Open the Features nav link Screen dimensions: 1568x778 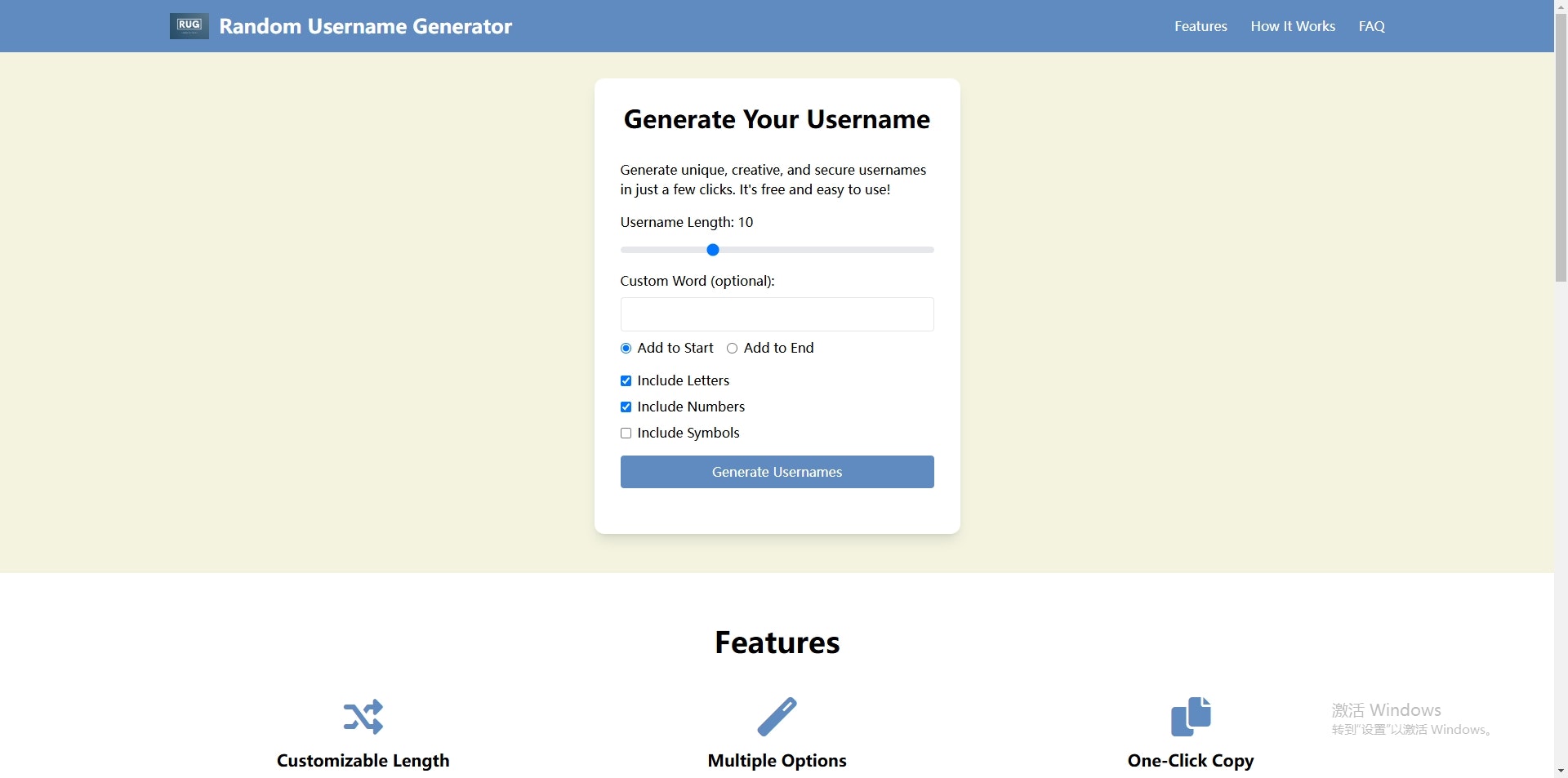[1200, 26]
